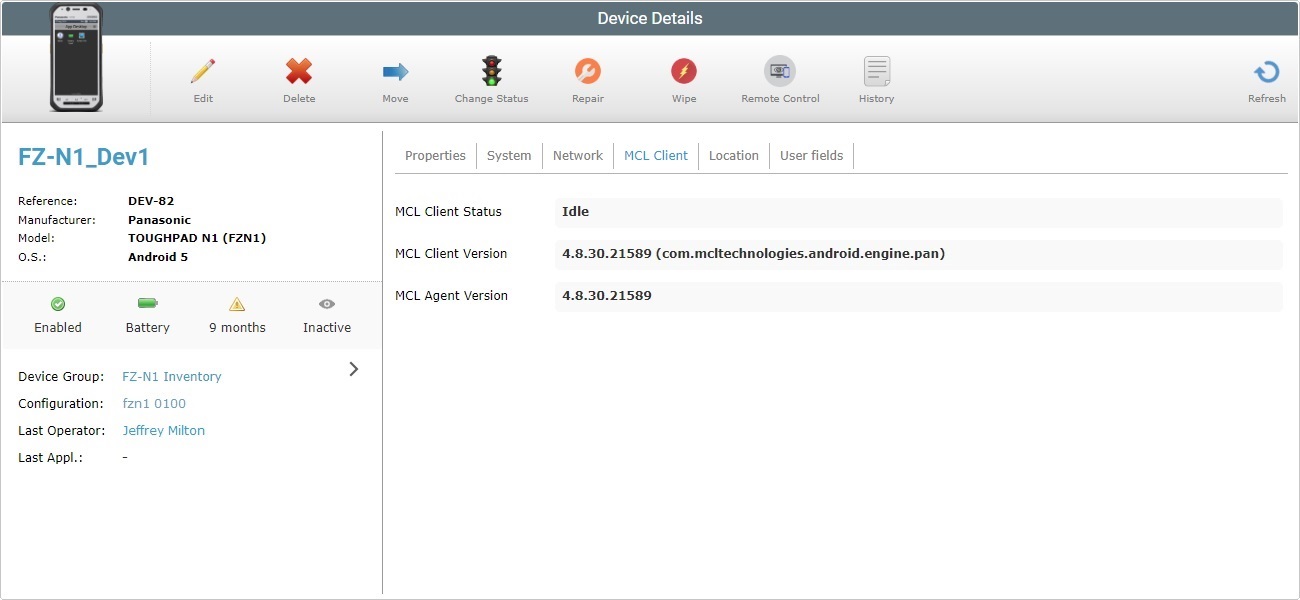
Task: Open the Jeffrey Milton operator link
Action: 163,431
